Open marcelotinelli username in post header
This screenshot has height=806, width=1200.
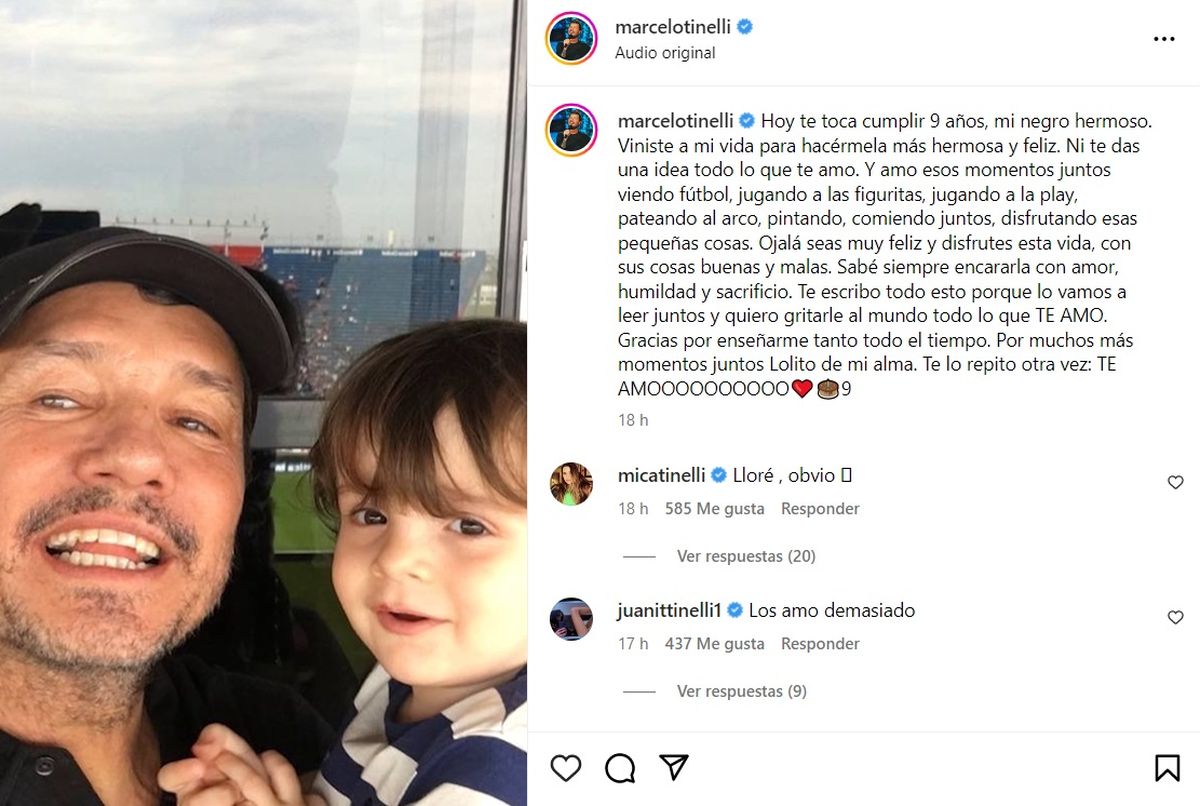[x=674, y=28]
